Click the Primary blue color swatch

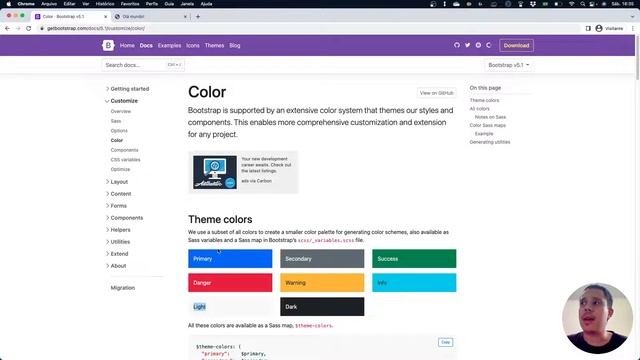tap(230, 259)
